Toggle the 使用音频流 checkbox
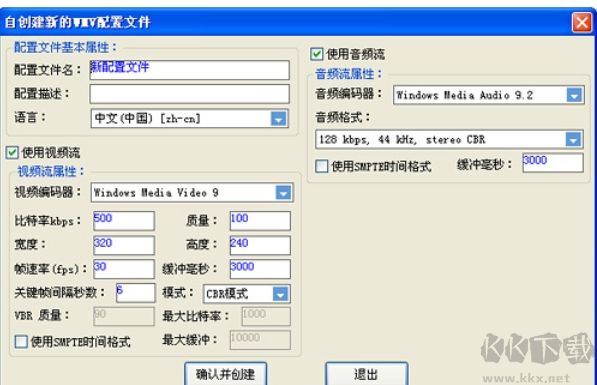 316,54
